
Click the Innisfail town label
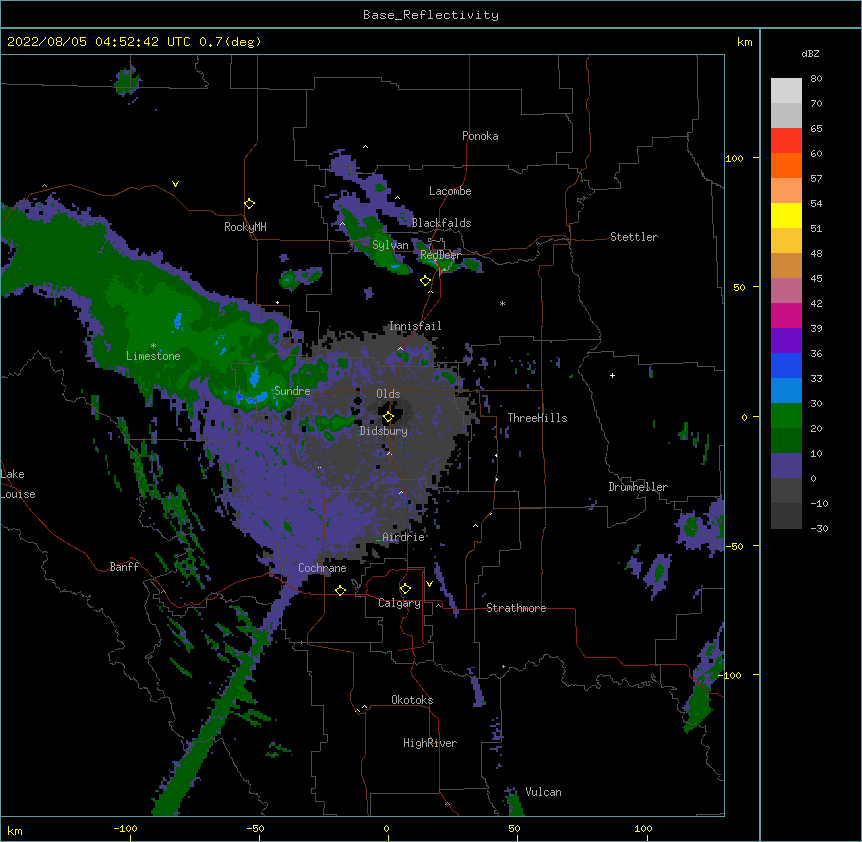pyautogui.click(x=415, y=326)
